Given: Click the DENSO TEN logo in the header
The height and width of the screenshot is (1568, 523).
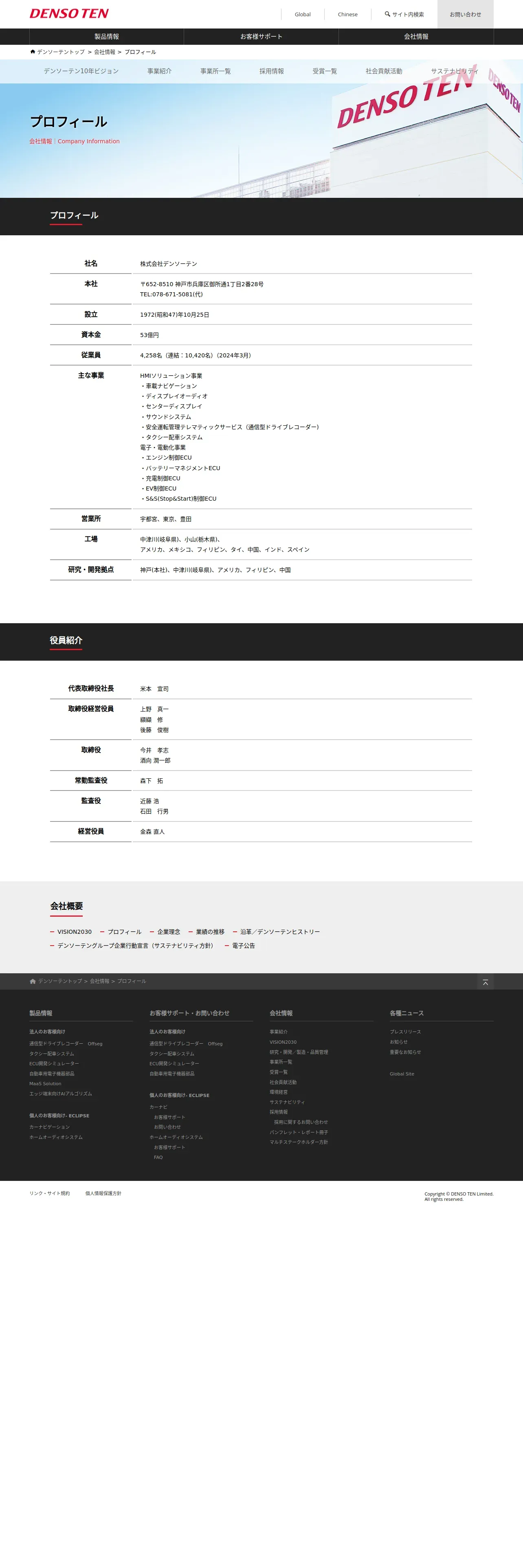Looking at the screenshot, I should click(x=69, y=13).
